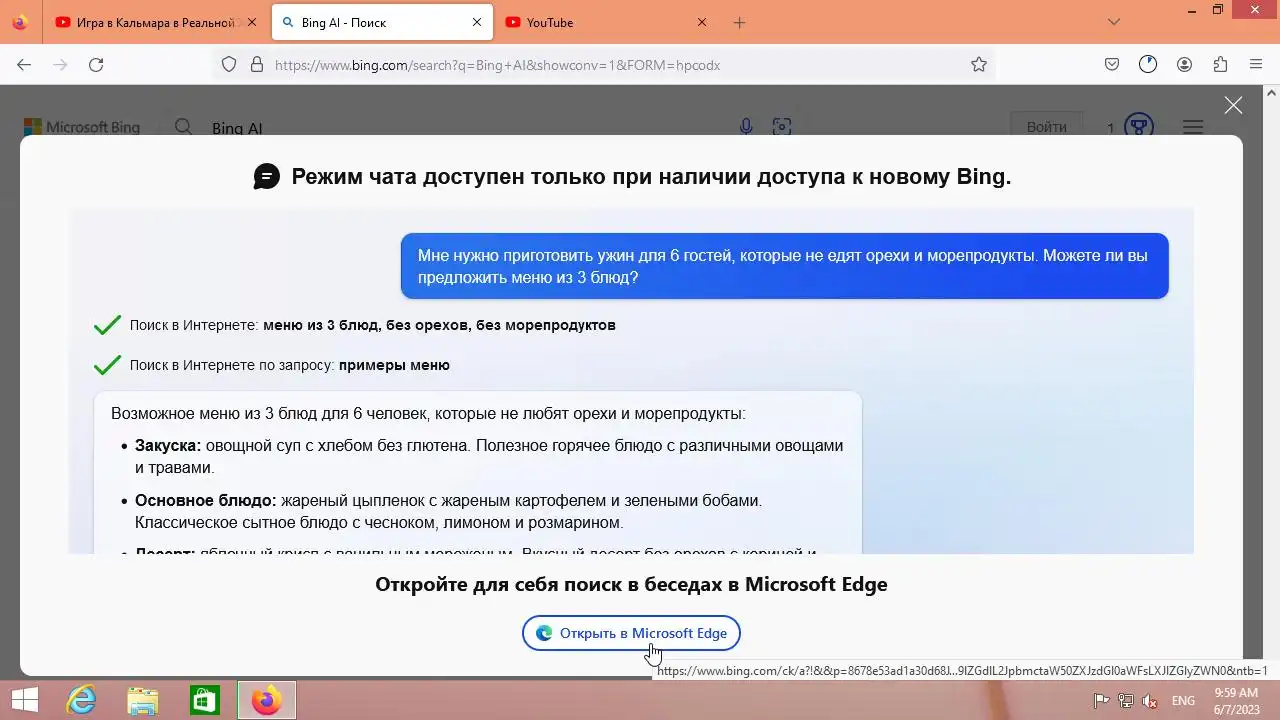This screenshot has width=1280, height=720.
Task: Open the network tray icon
Action: [1126, 701]
